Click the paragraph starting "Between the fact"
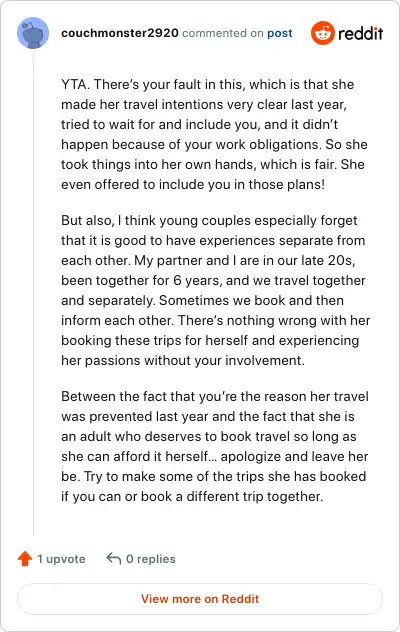The width and height of the screenshot is (400, 632). 215,446
